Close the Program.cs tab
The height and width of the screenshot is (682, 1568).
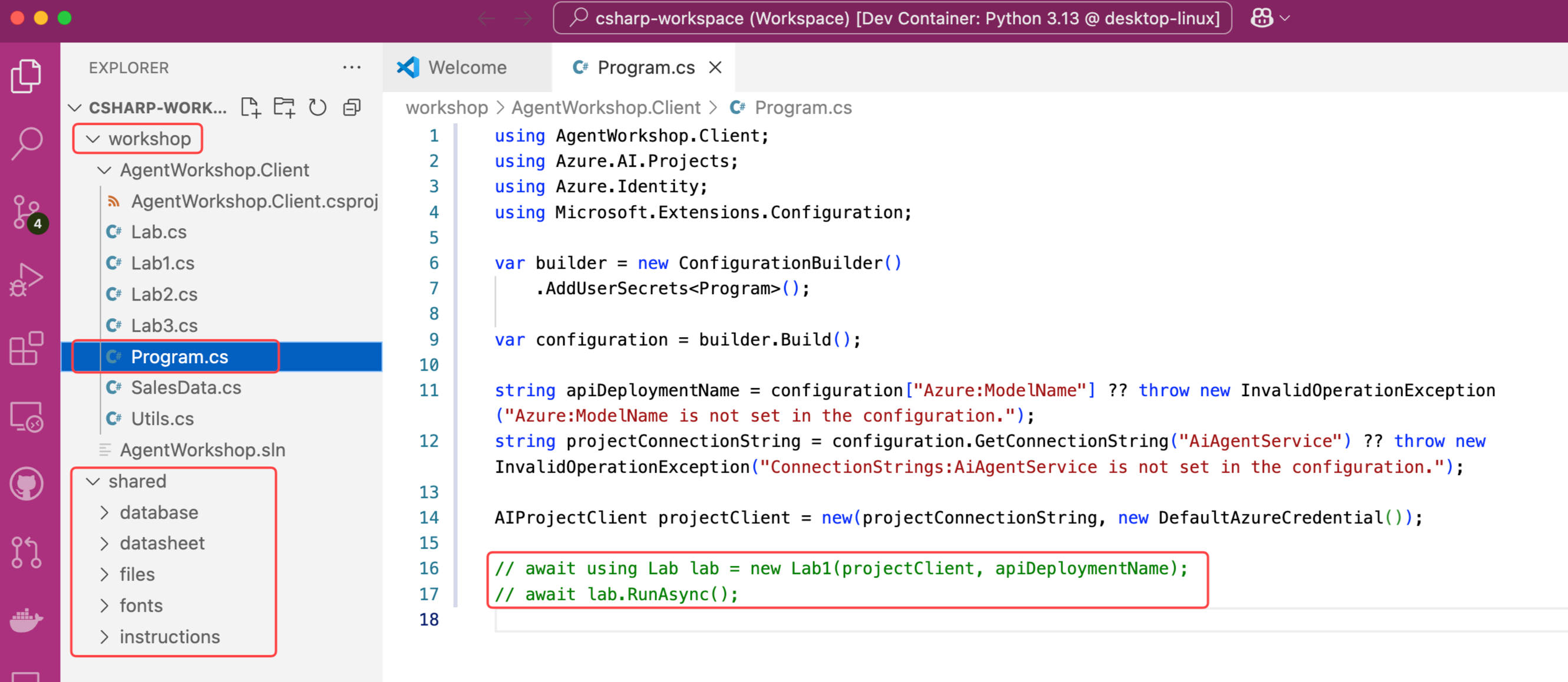[x=715, y=68]
